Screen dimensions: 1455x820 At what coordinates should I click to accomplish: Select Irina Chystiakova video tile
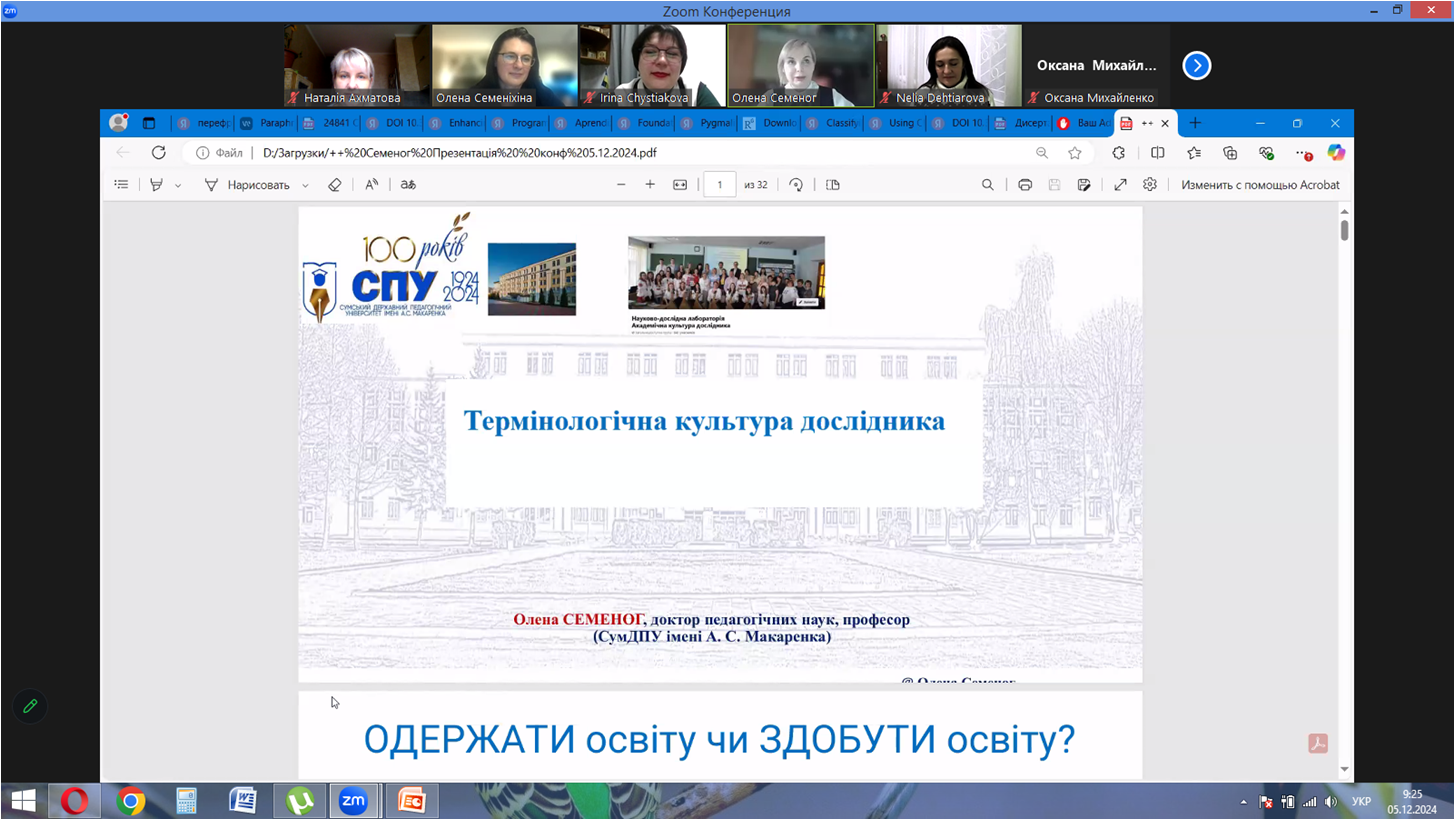tap(652, 66)
